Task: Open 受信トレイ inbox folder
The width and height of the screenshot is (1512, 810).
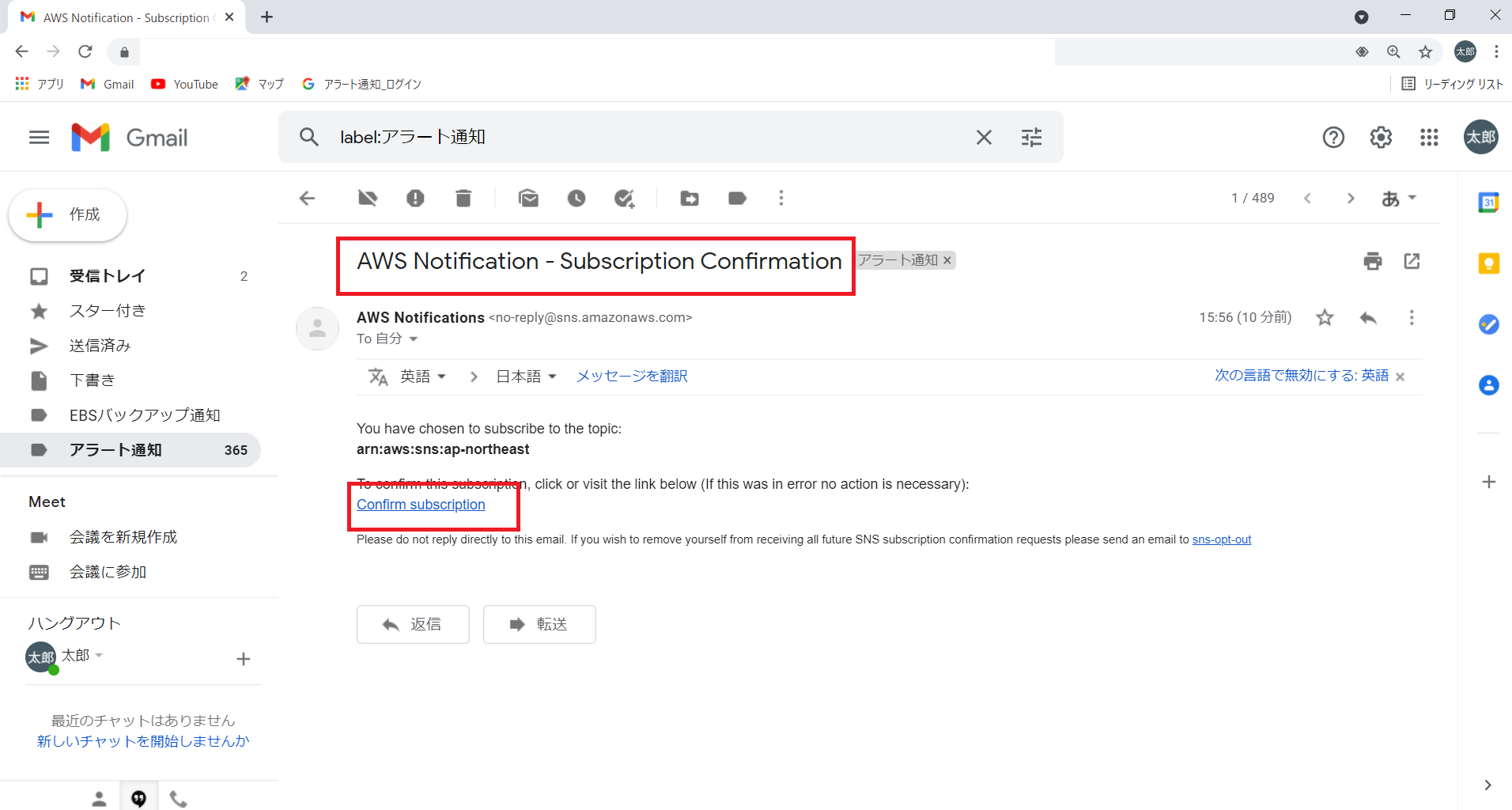Action: [x=130, y=276]
